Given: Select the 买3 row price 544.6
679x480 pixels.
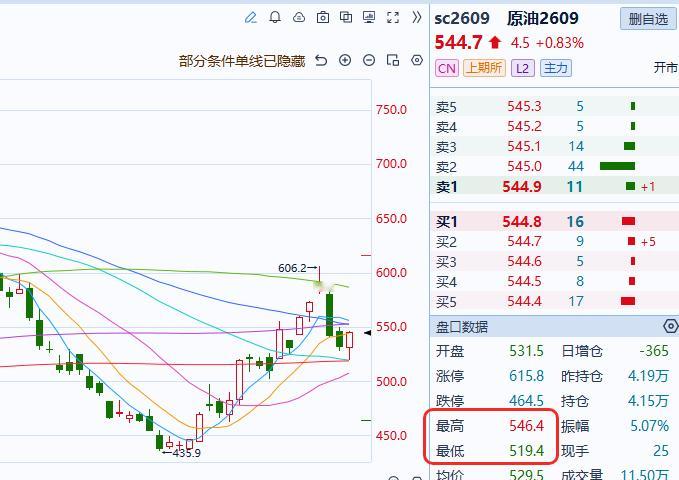Looking at the screenshot, I should pos(524,262).
